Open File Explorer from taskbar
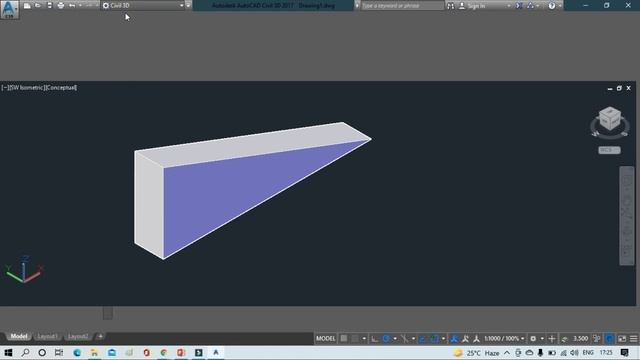 coord(94,353)
